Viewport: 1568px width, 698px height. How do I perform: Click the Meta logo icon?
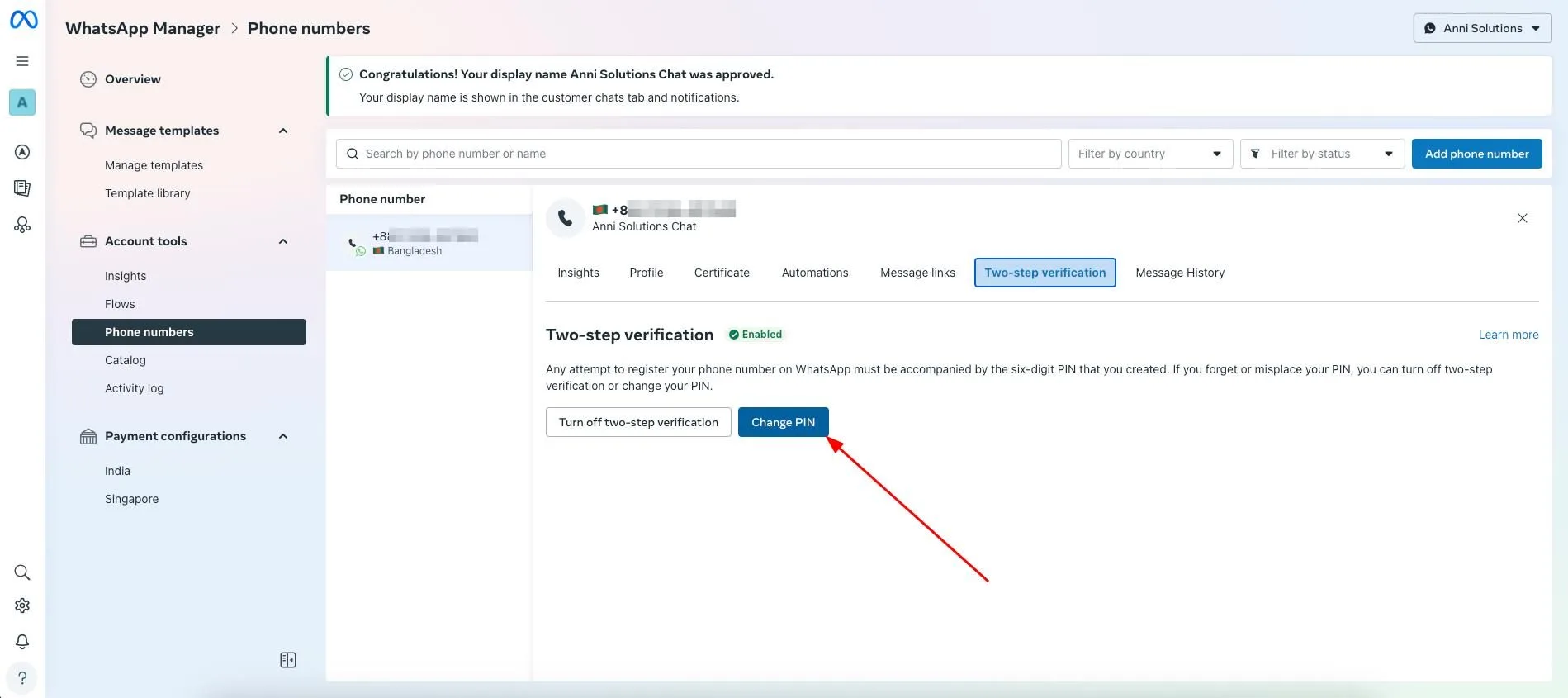pos(23,19)
